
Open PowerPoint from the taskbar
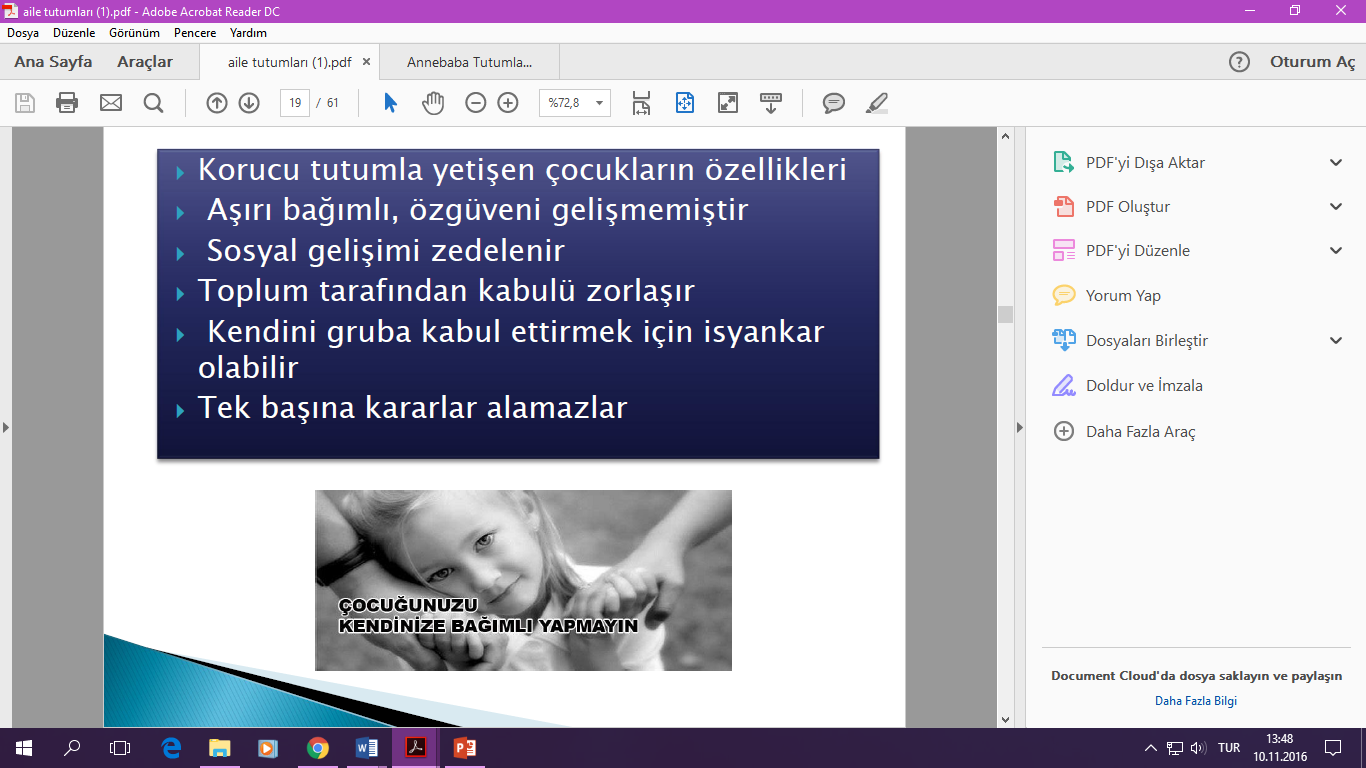[465, 747]
